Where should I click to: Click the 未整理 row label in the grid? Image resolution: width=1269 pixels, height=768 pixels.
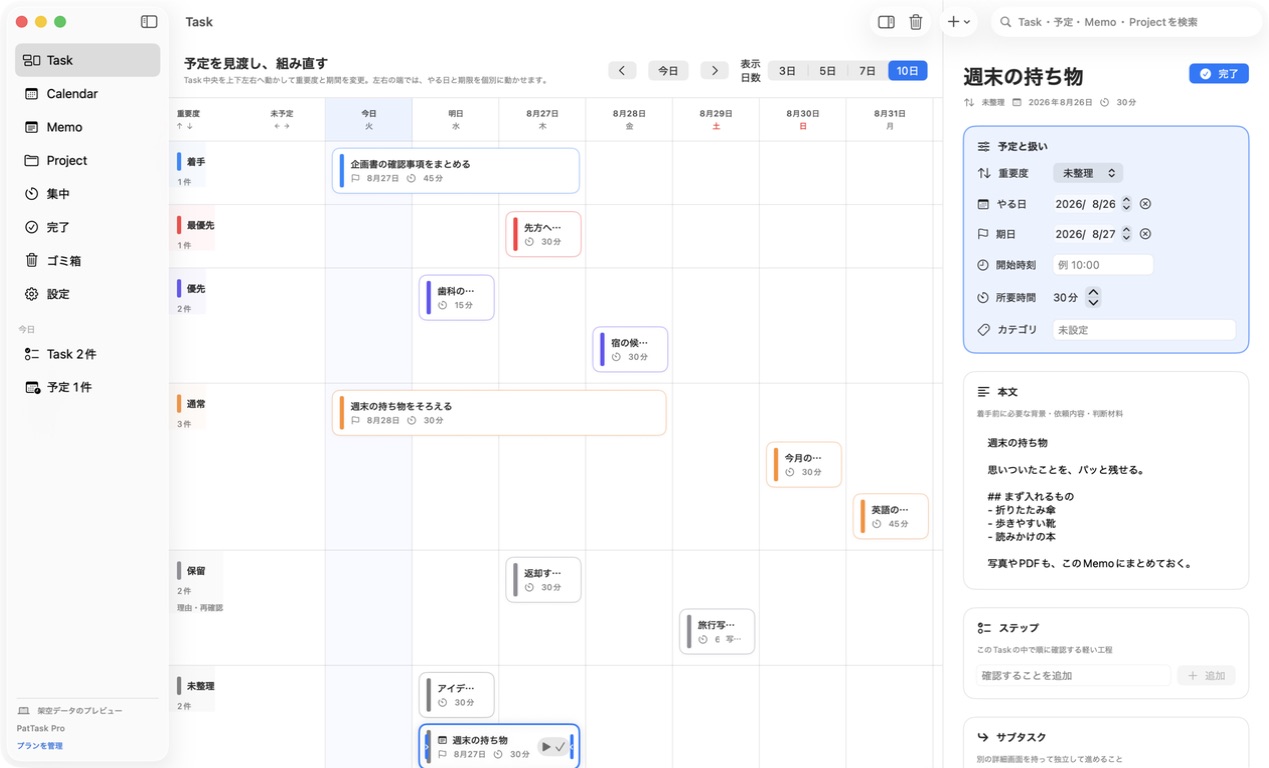[200, 686]
